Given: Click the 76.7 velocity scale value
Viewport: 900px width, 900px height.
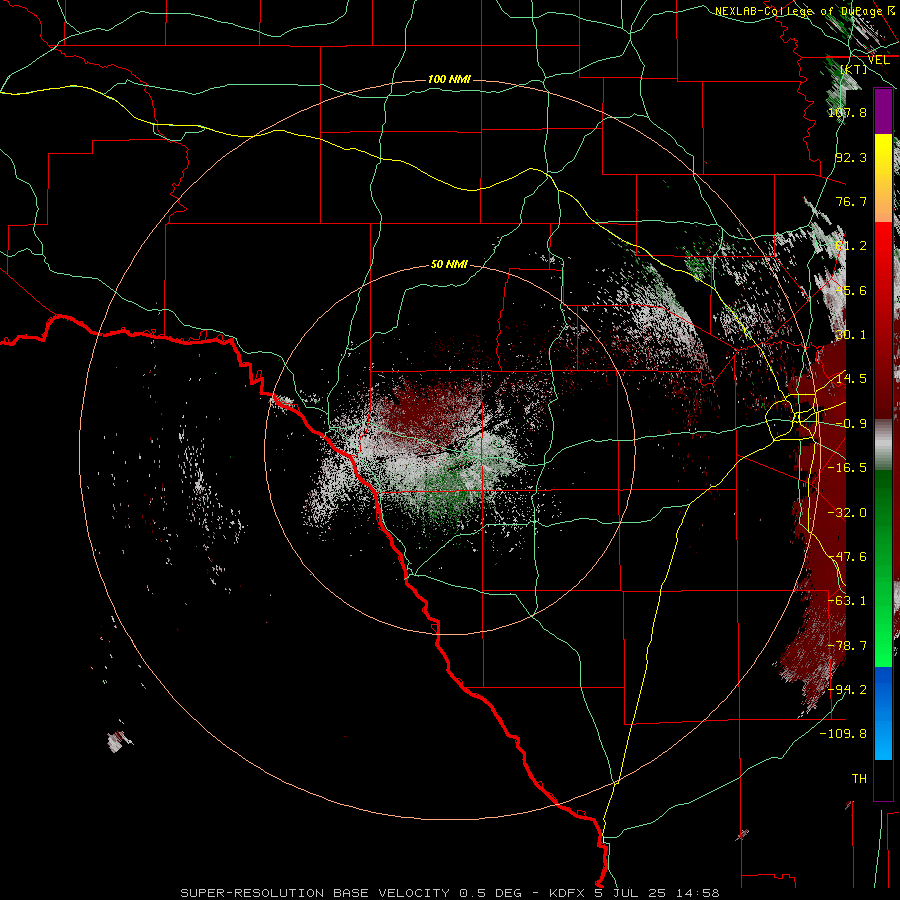Looking at the screenshot, I should tap(851, 201).
